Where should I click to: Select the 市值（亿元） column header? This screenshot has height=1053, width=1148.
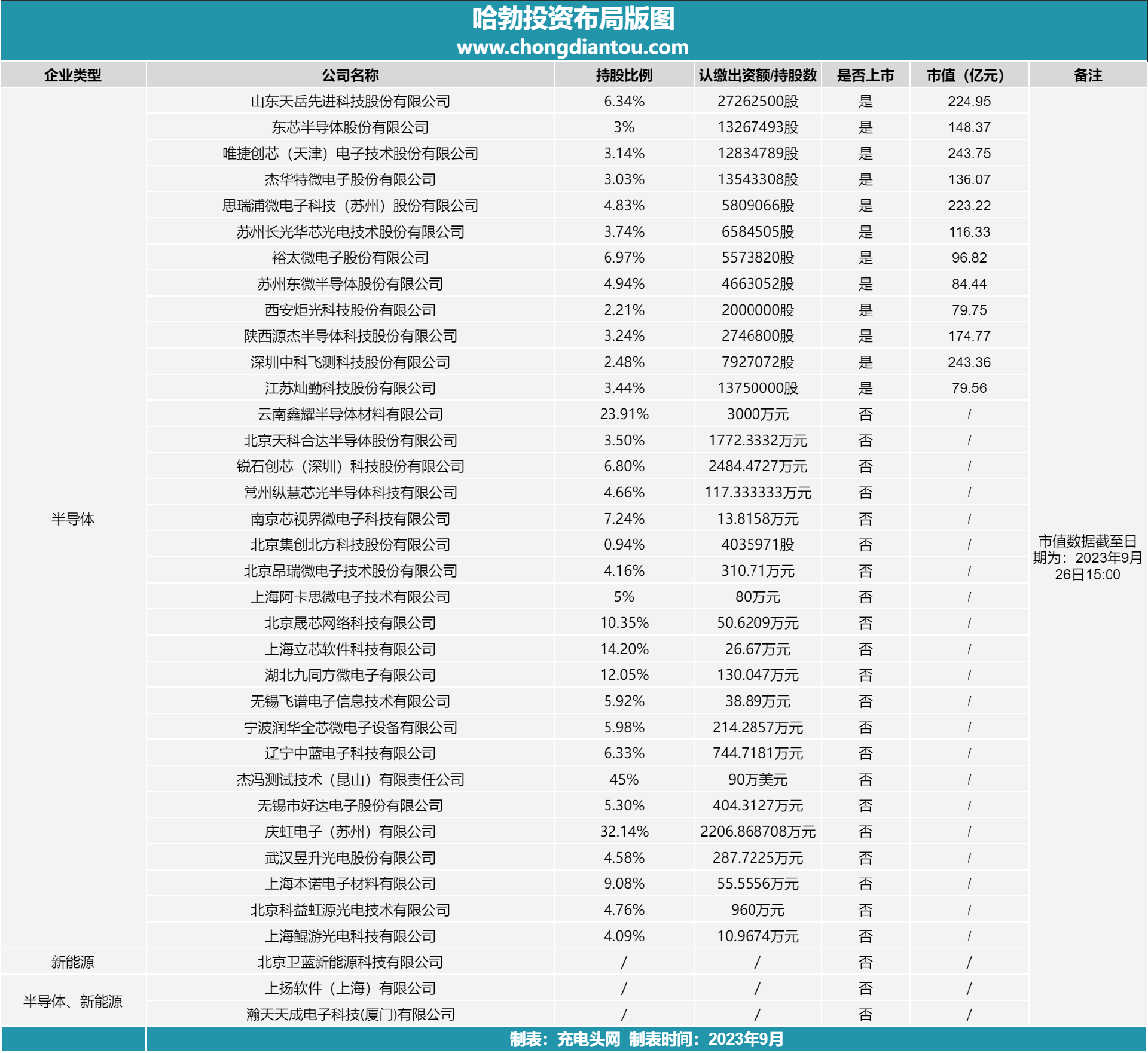[969, 75]
